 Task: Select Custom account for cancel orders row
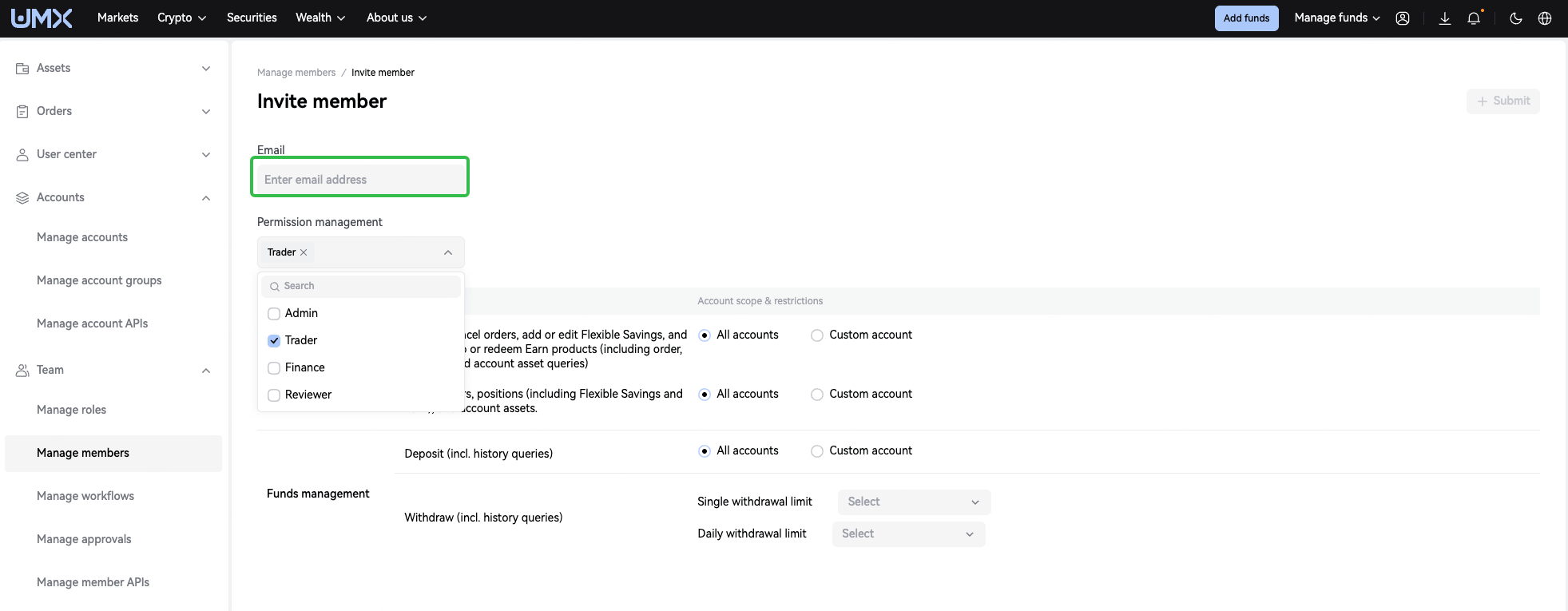[817, 335]
